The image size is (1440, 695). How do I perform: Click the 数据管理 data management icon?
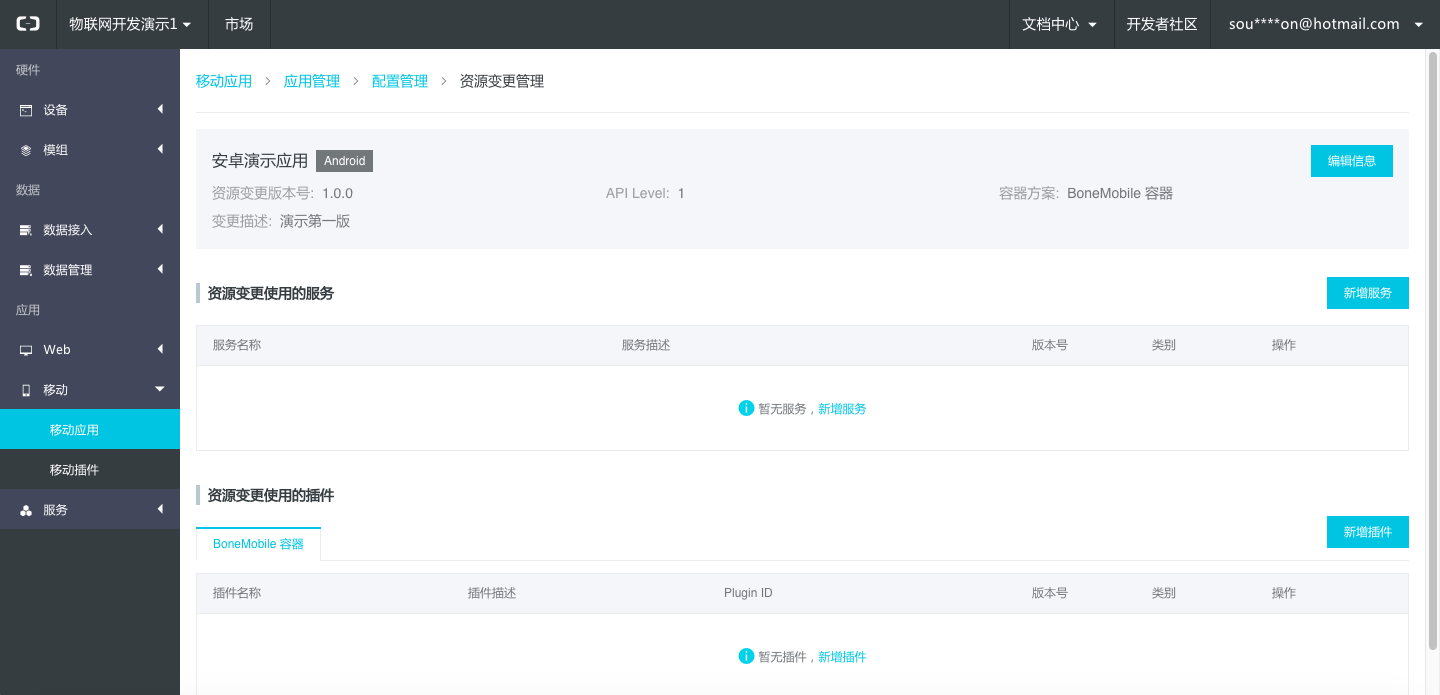(x=26, y=270)
